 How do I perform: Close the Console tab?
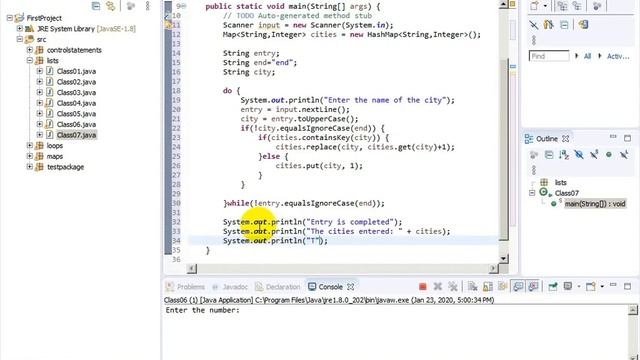click(350, 287)
